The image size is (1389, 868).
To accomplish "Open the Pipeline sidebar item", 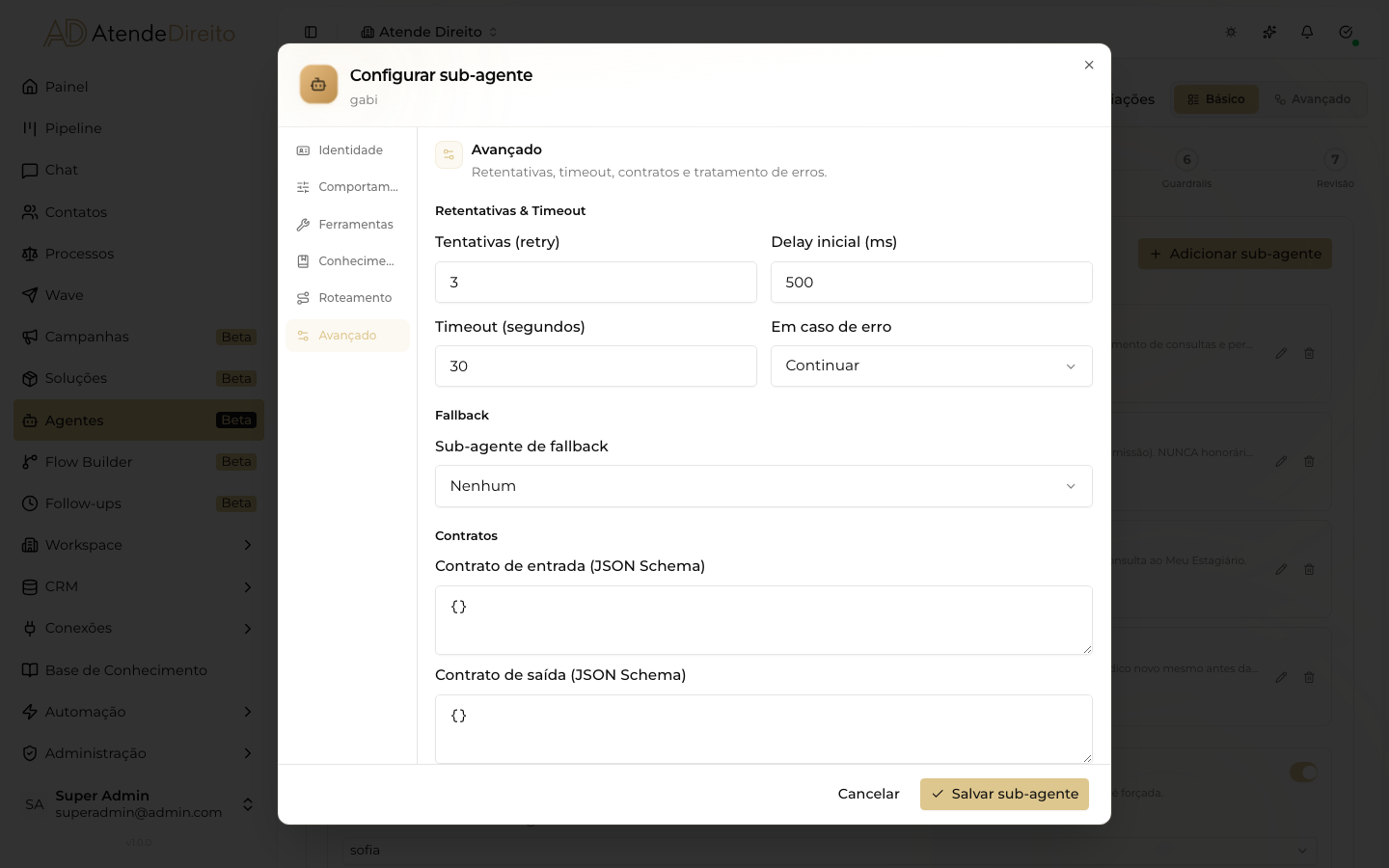I will point(138,128).
